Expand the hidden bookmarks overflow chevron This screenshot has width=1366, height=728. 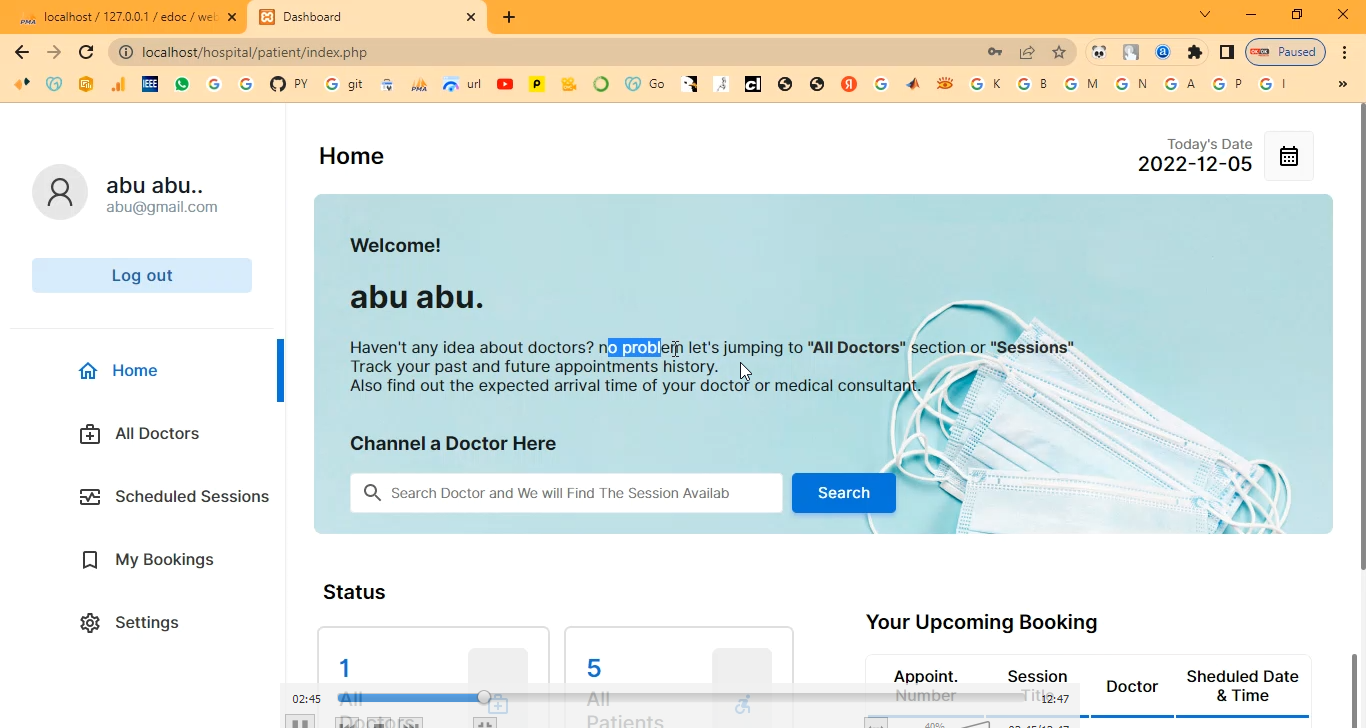click(1342, 85)
